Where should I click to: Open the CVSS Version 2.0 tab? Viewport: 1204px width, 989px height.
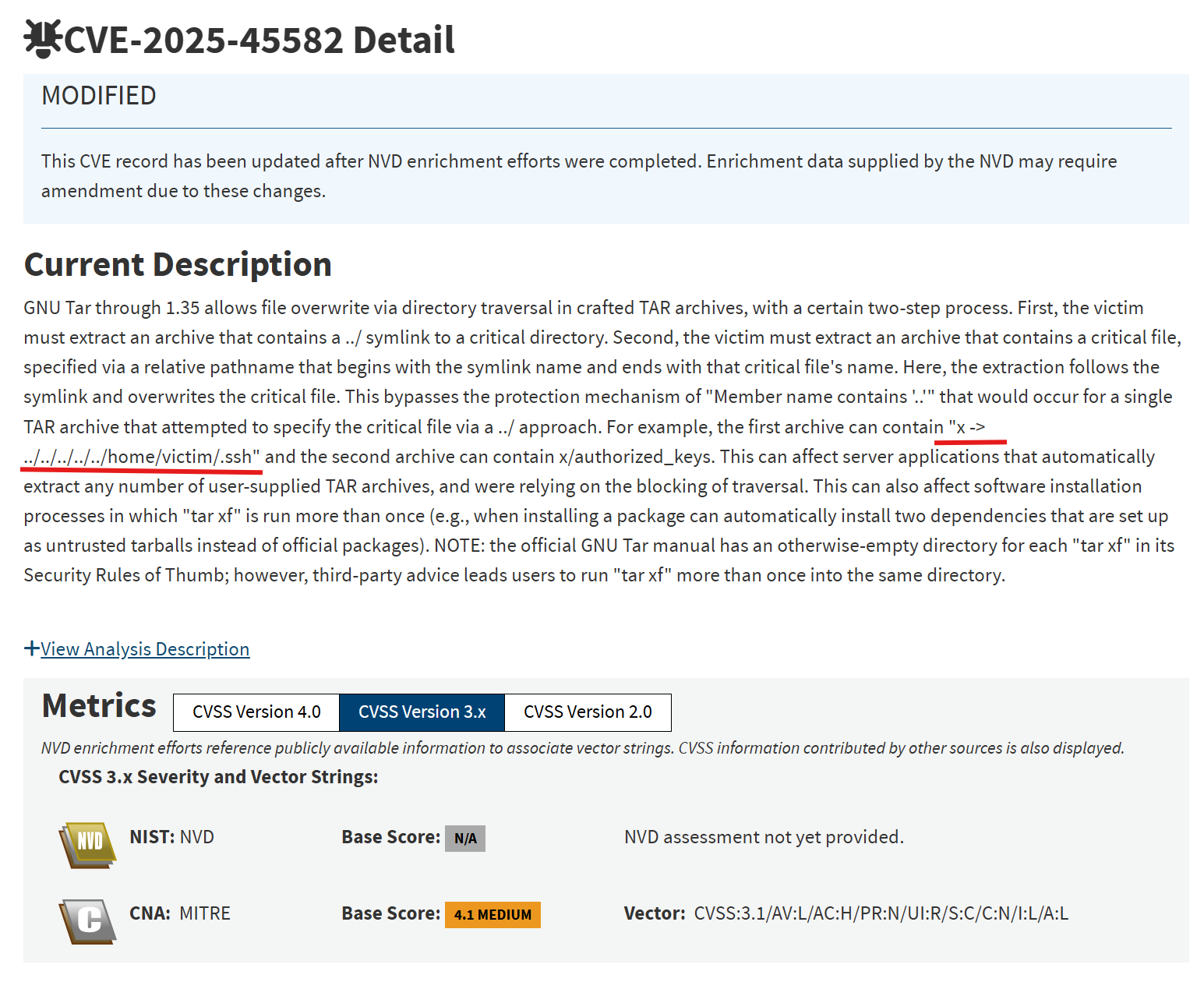[x=588, y=712]
